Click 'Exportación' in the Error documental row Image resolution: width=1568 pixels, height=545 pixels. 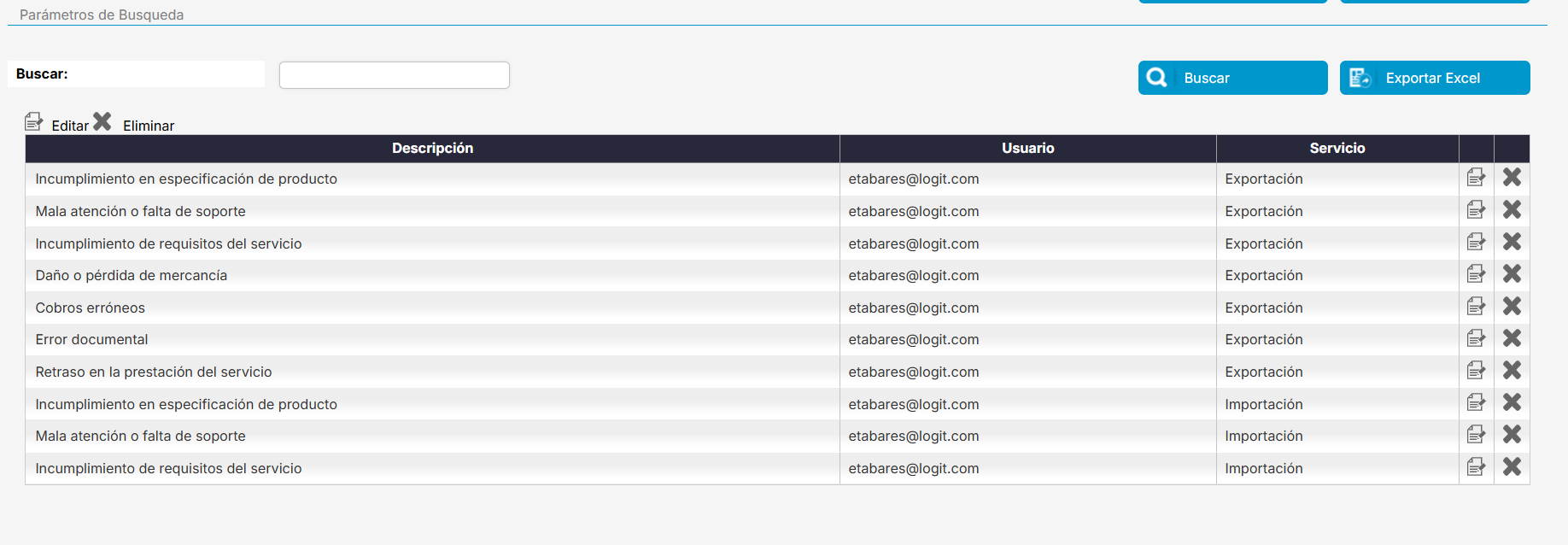(1264, 340)
